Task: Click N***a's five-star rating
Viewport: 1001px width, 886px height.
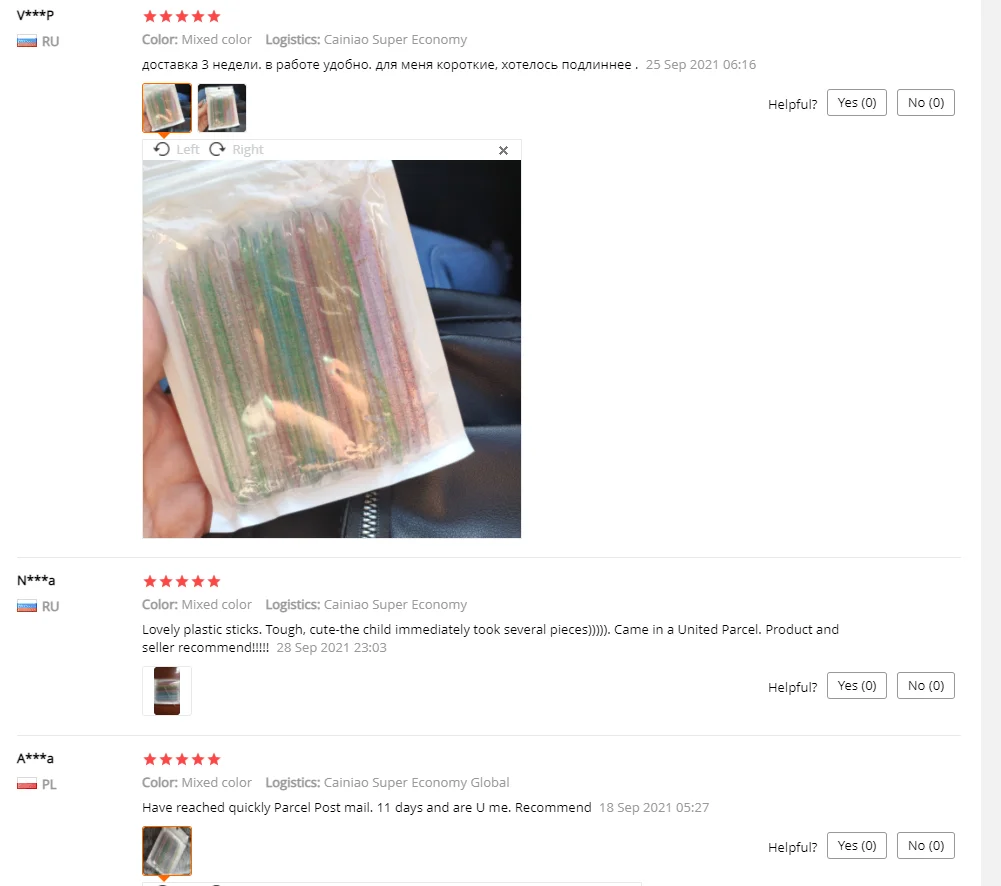Action: [x=182, y=581]
